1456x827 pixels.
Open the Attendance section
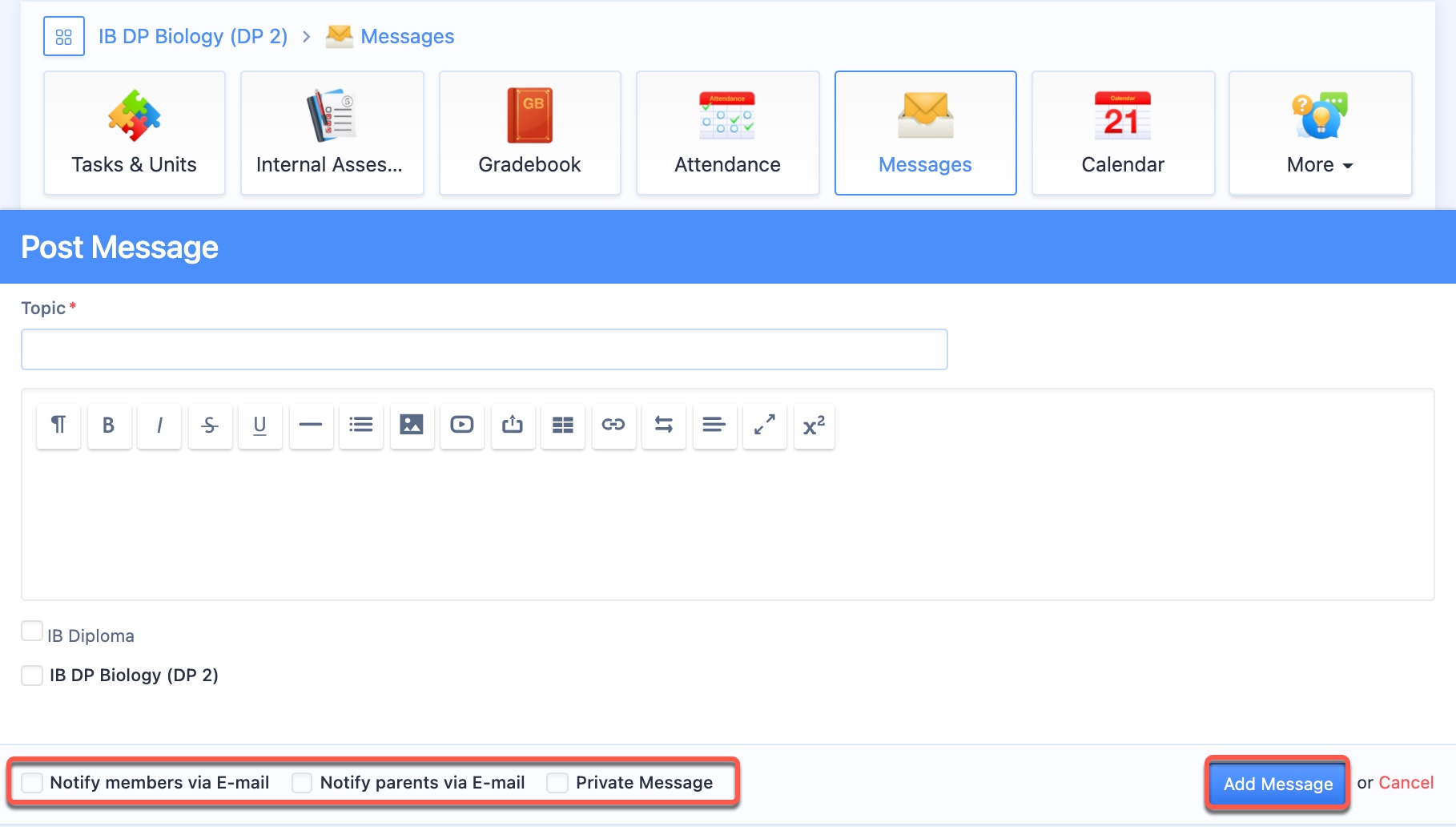[727, 133]
